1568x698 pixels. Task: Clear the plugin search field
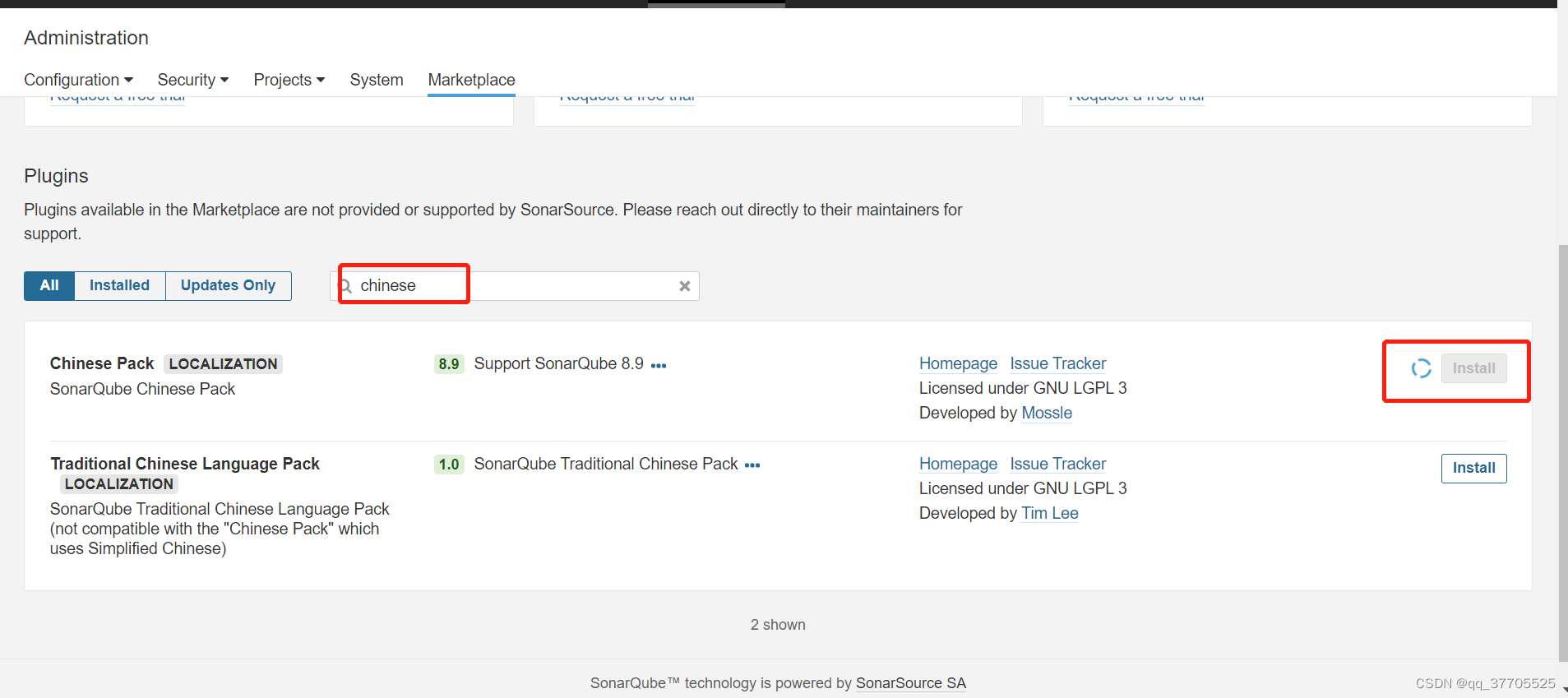pyautogui.click(x=684, y=286)
